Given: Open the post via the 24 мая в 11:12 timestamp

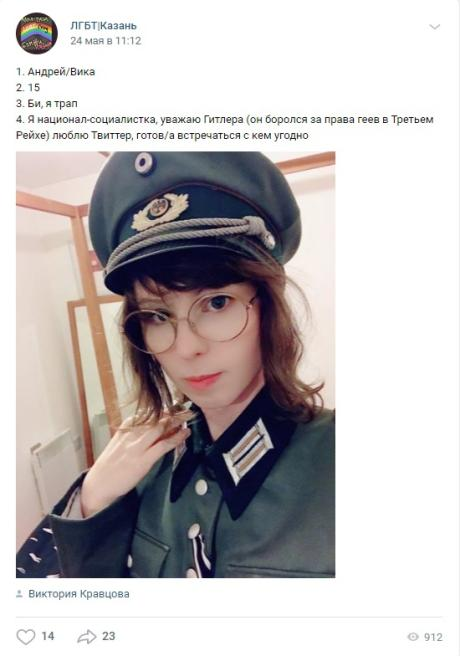Looking at the screenshot, I should (x=106, y=41).
